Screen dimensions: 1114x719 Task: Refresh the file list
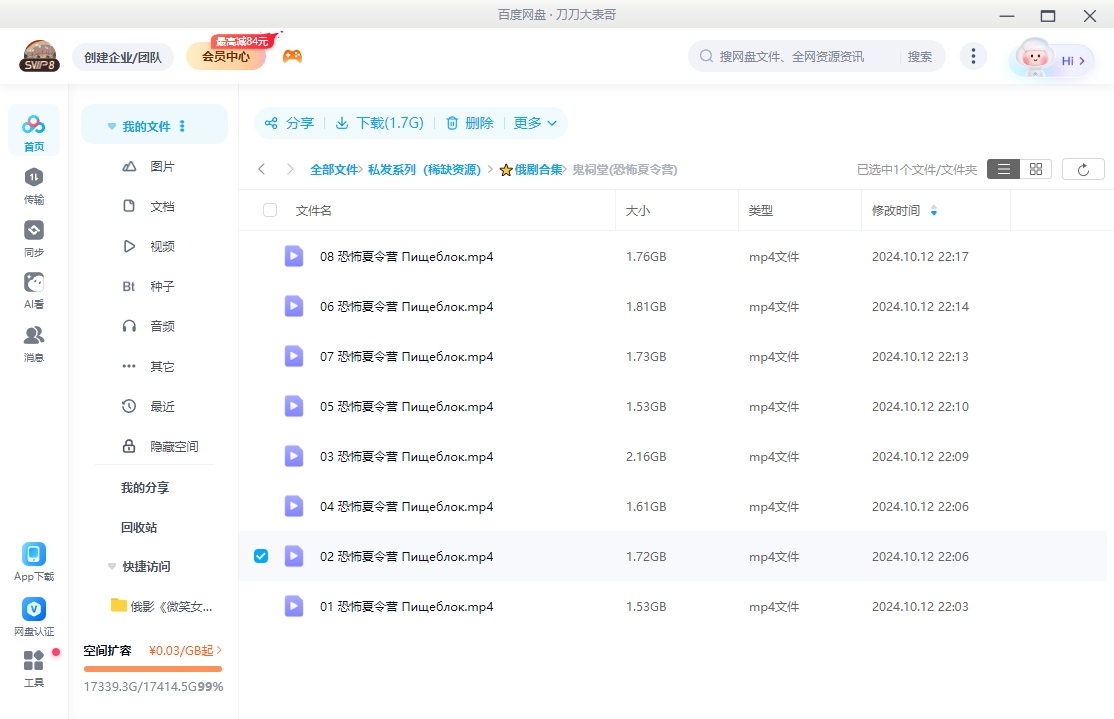1083,169
